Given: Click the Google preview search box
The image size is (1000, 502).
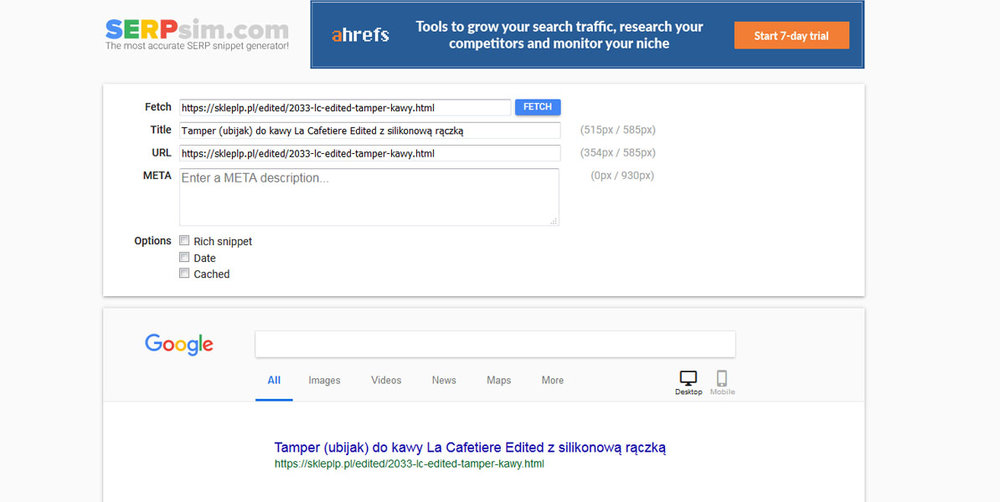Looking at the screenshot, I should 496,344.
